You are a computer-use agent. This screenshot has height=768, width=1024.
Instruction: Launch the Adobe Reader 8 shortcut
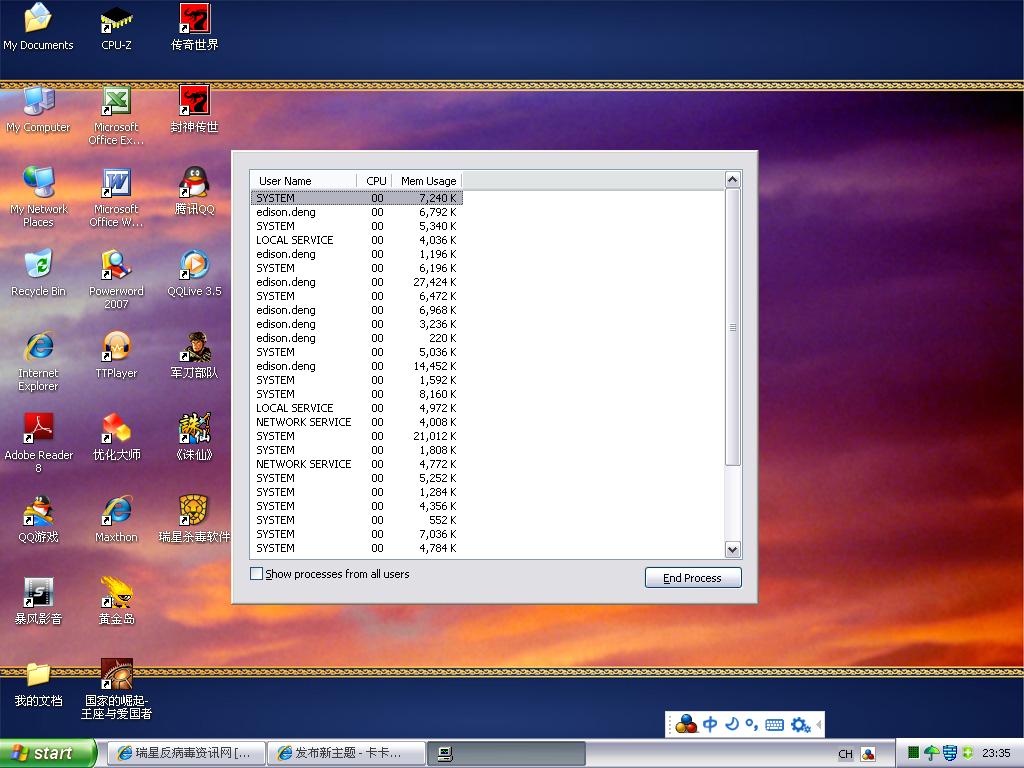click(x=38, y=430)
